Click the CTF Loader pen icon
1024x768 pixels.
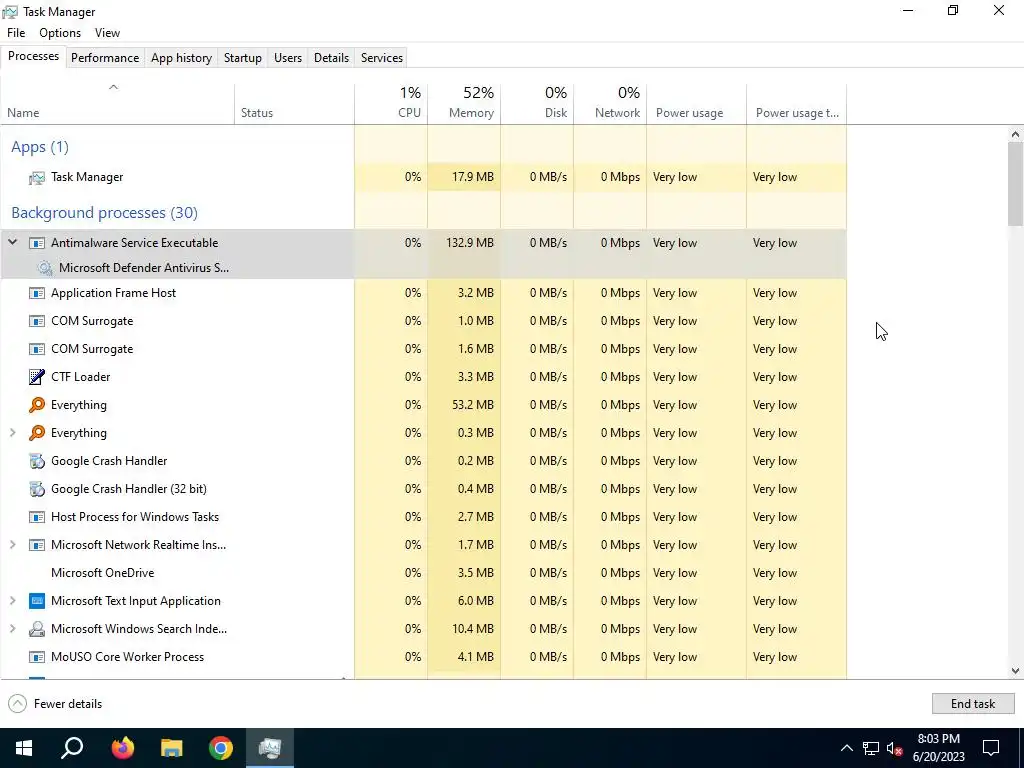tap(37, 377)
